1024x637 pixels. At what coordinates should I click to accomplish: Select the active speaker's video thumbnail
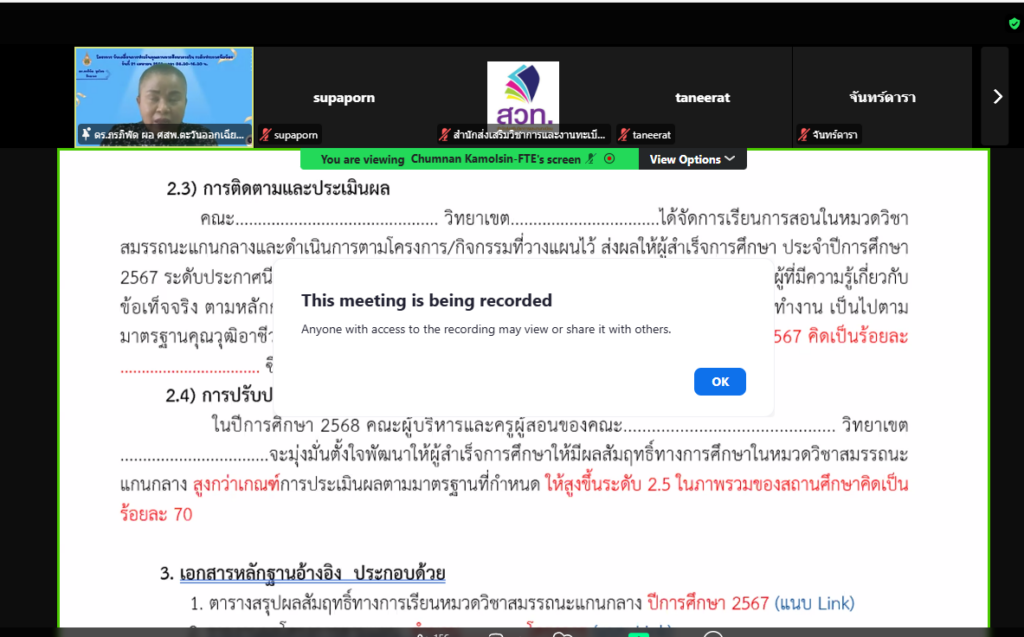point(165,92)
